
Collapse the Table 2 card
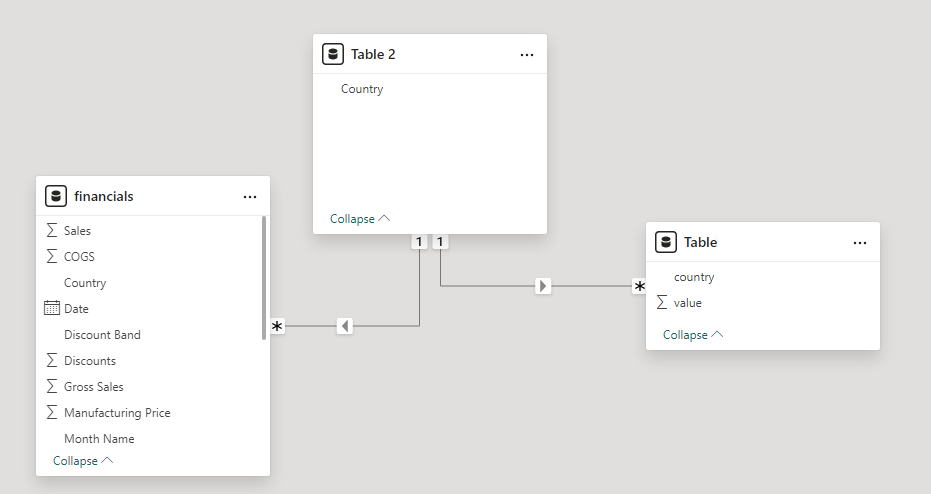point(360,218)
